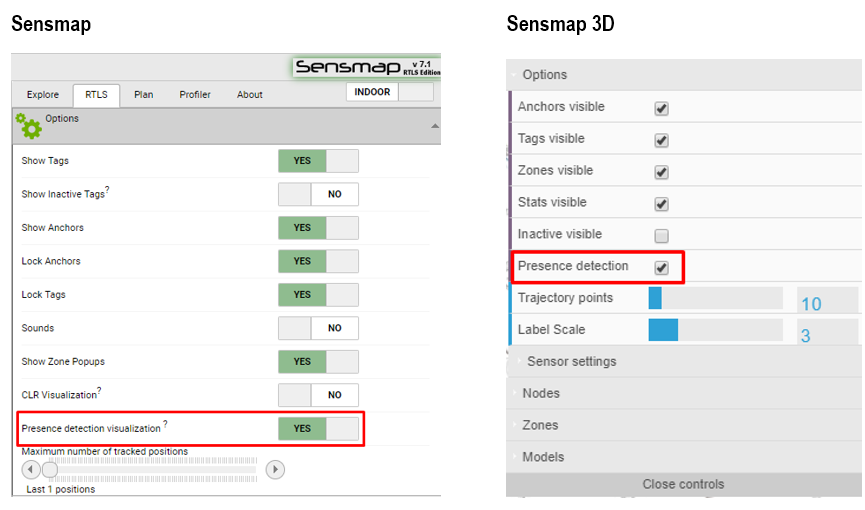The width and height of the screenshot is (865, 510).
Task: Uncheck the Anchors visible checkbox
Action: pos(661,108)
